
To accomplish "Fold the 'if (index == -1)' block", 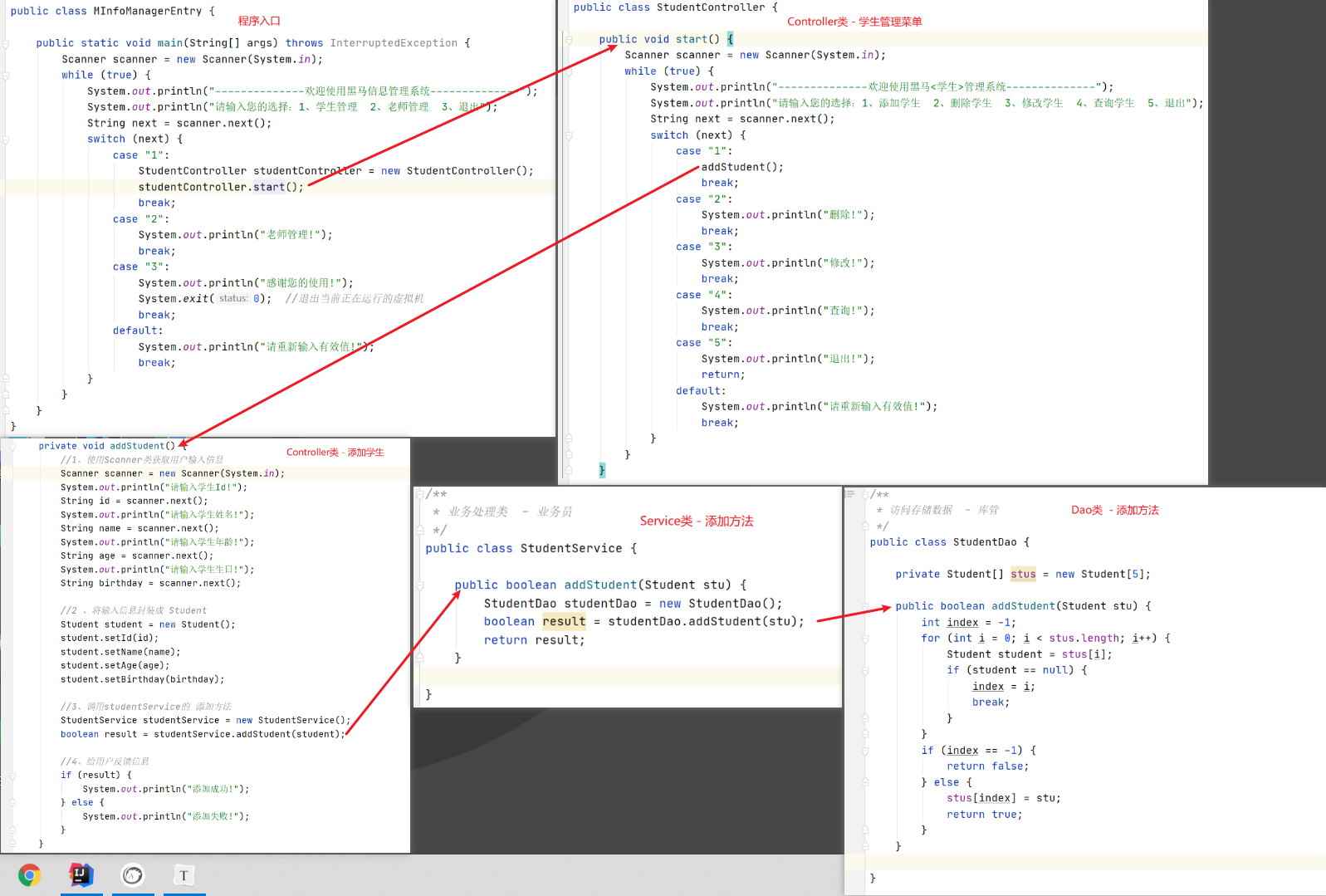I will tap(865, 751).
